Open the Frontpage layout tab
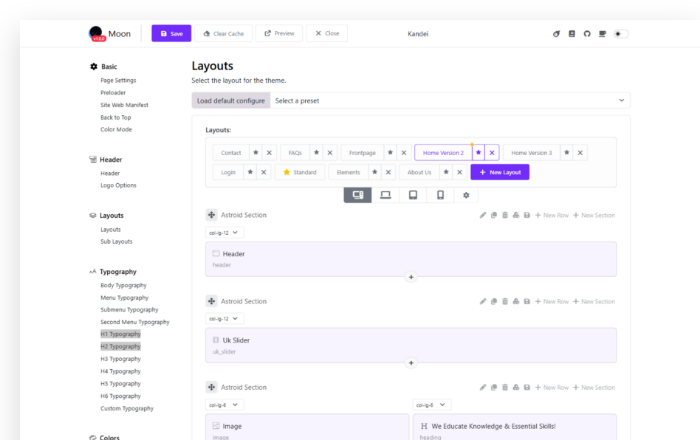 [362, 153]
